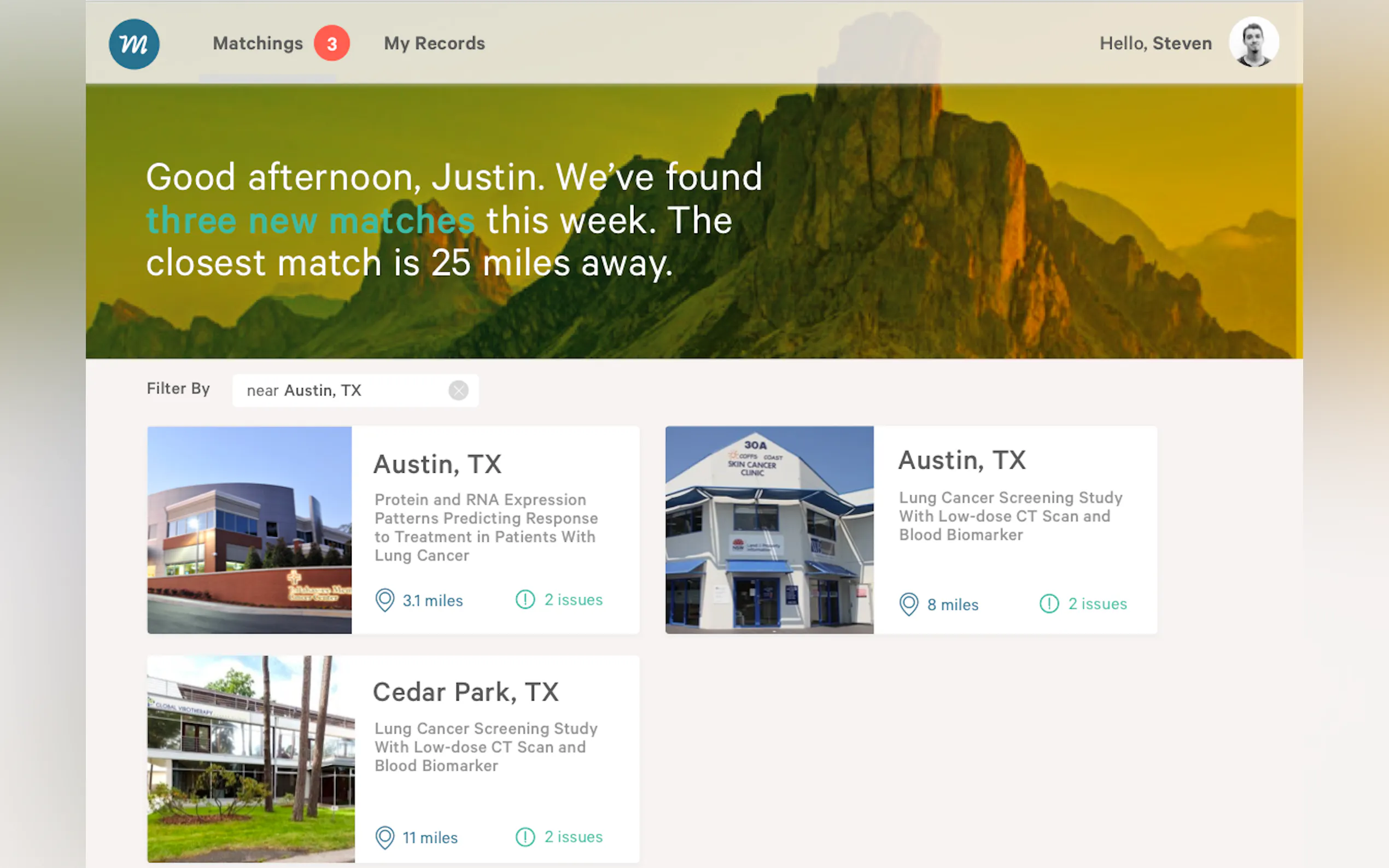Viewport: 1389px width, 868px height.
Task: Open the Matchings tab
Action: tap(258, 44)
